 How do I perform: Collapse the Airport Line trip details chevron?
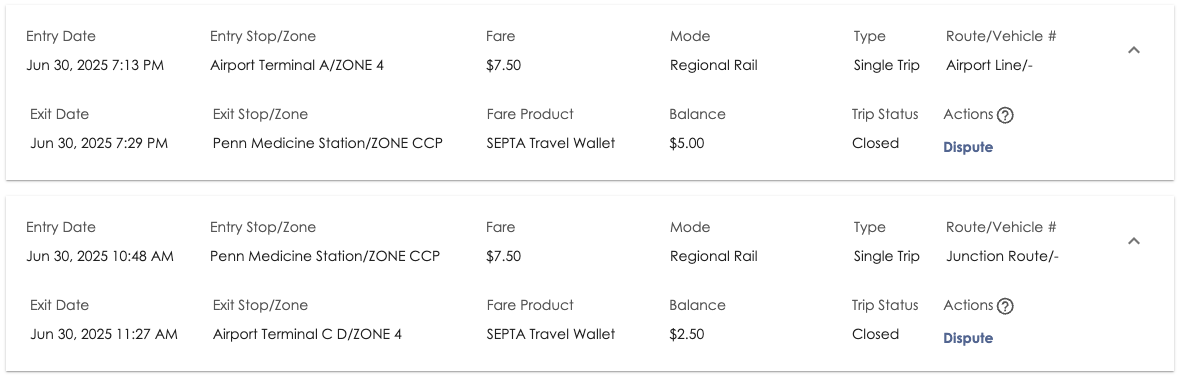click(x=1134, y=50)
